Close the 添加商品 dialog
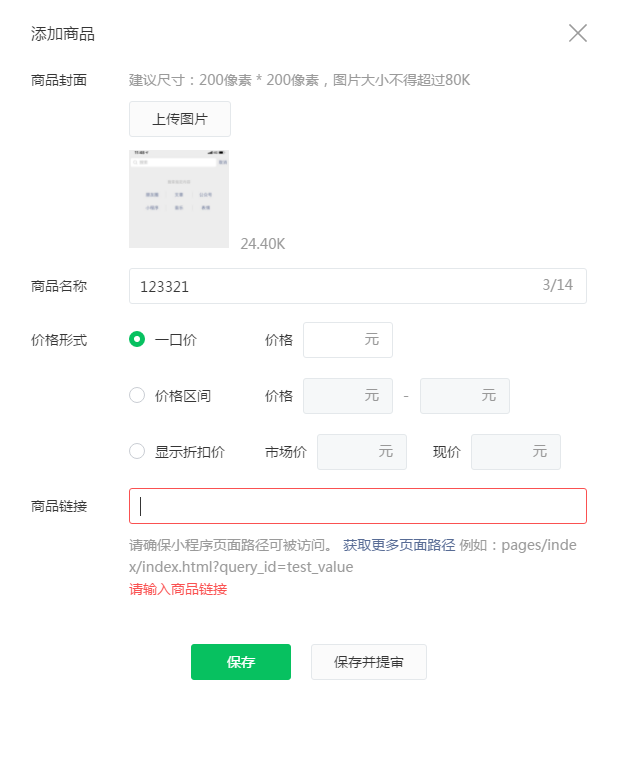The width and height of the screenshot is (638, 768). [577, 33]
